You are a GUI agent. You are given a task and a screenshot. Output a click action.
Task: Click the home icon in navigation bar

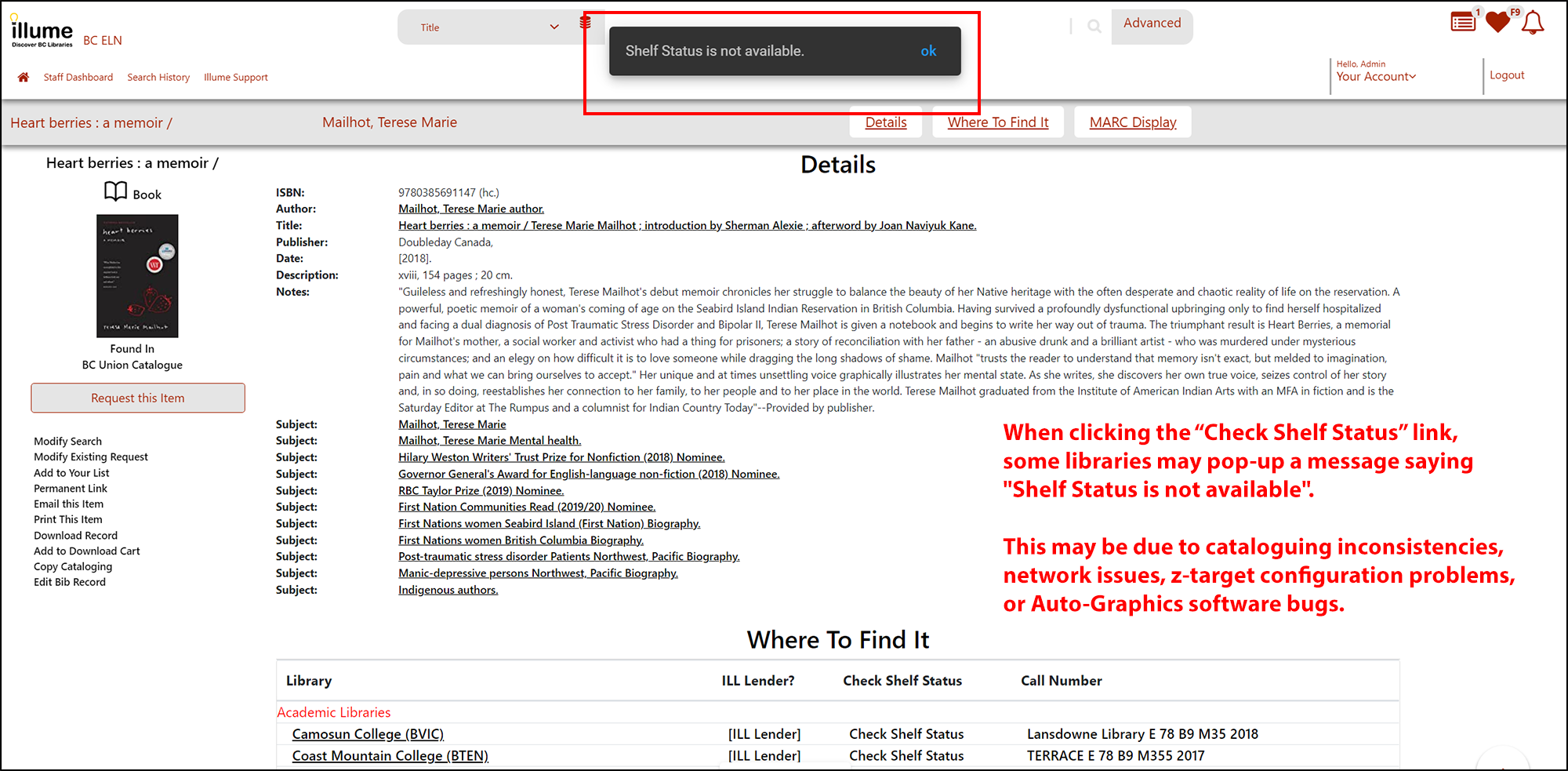pyautogui.click(x=24, y=77)
